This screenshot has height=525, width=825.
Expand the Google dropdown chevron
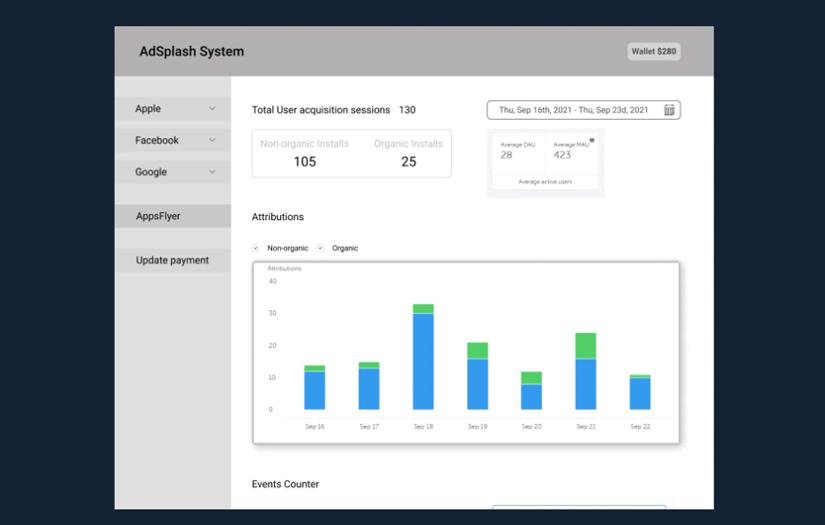click(x=212, y=172)
